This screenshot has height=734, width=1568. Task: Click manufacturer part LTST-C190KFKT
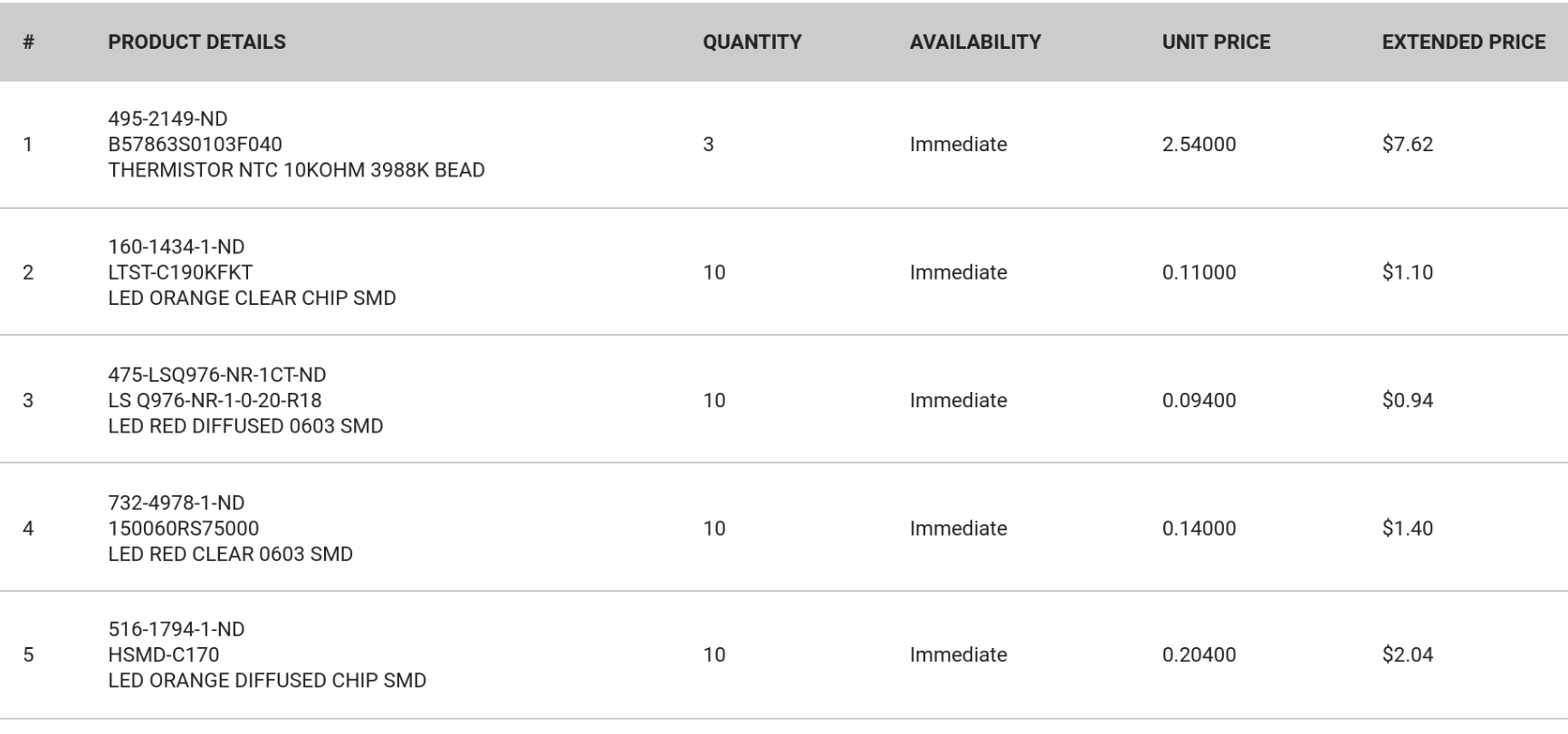[180, 272]
